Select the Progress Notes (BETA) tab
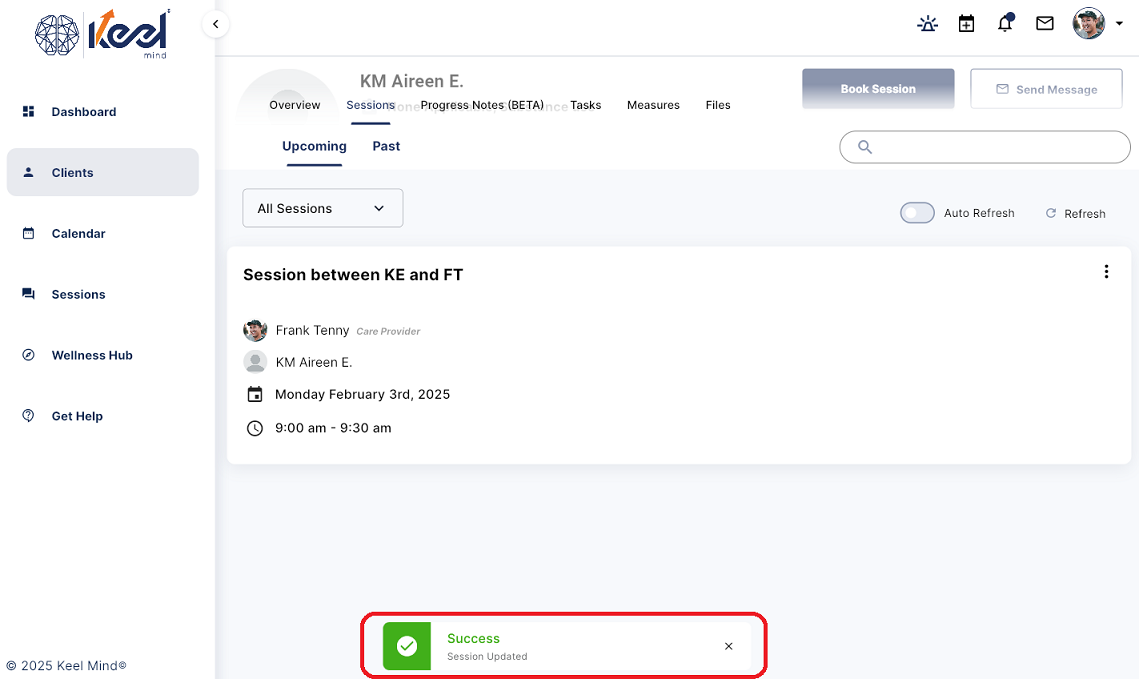Image resolution: width=1139 pixels, height=679 pixels. click(482, 105)
